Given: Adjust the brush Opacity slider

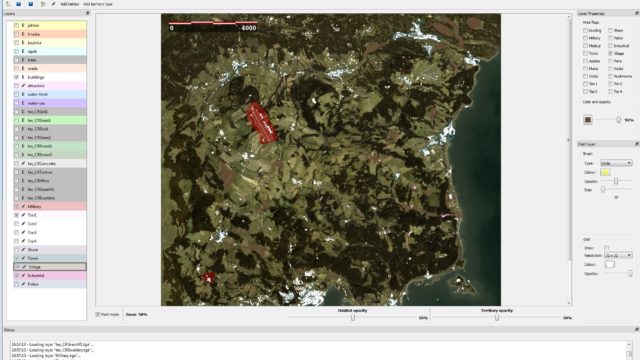Looking at the screenshot, I should point(616,181).
